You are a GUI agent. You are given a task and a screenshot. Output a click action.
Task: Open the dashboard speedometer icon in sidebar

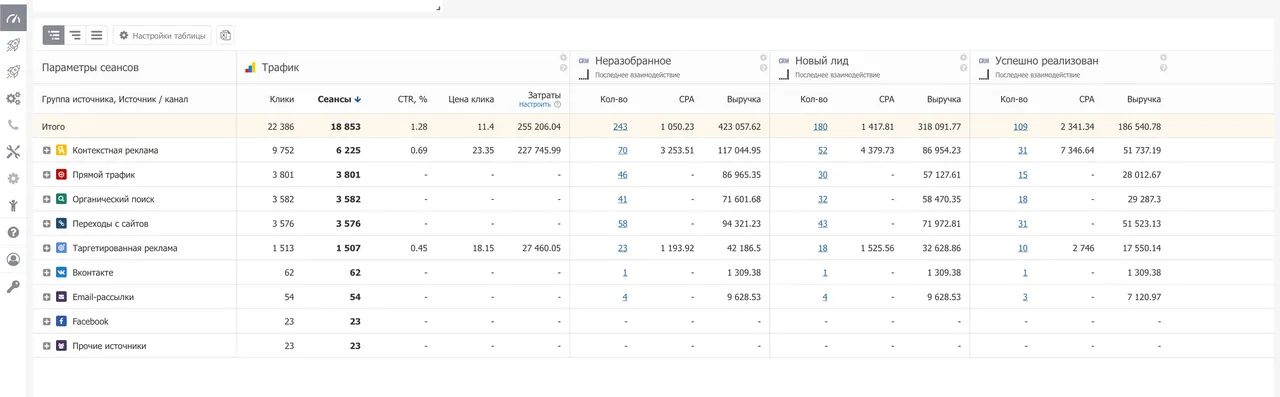pyautogui.click(x=13, y=19)
